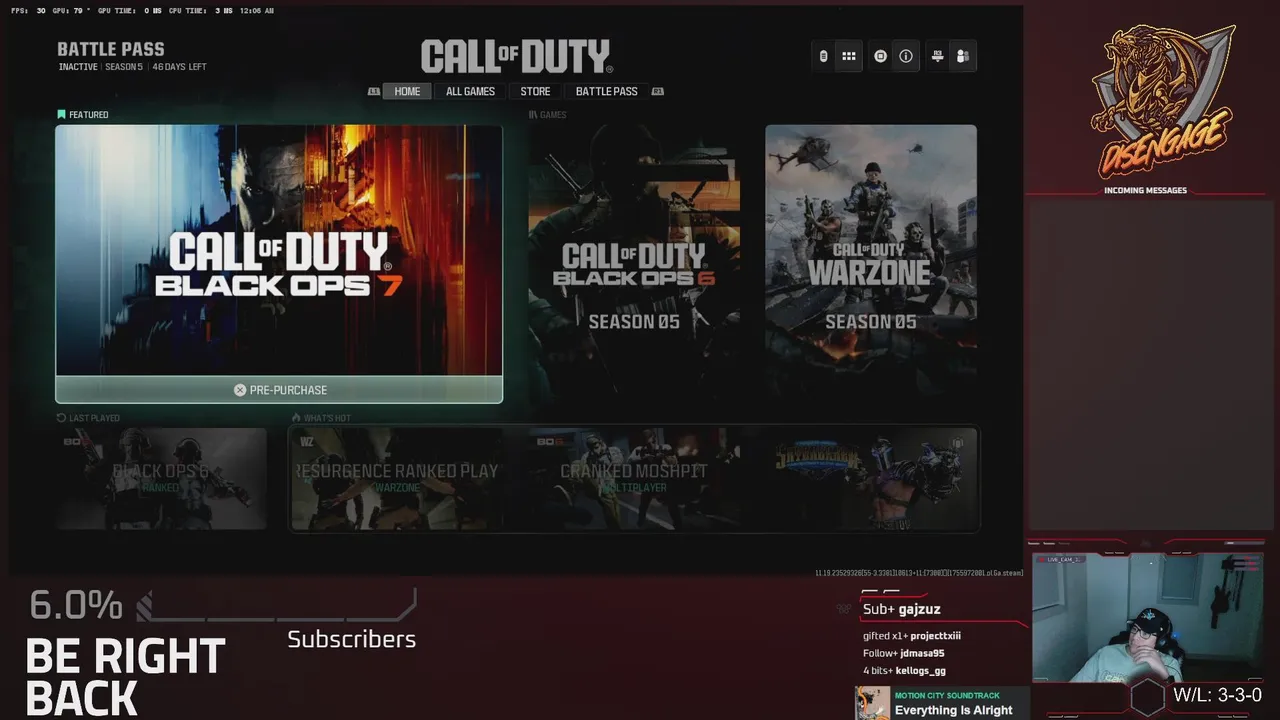Click "gifted x1+ projecttxiii" text
The width and height of the screenshot is (1280, 720).
pos(912,636)
